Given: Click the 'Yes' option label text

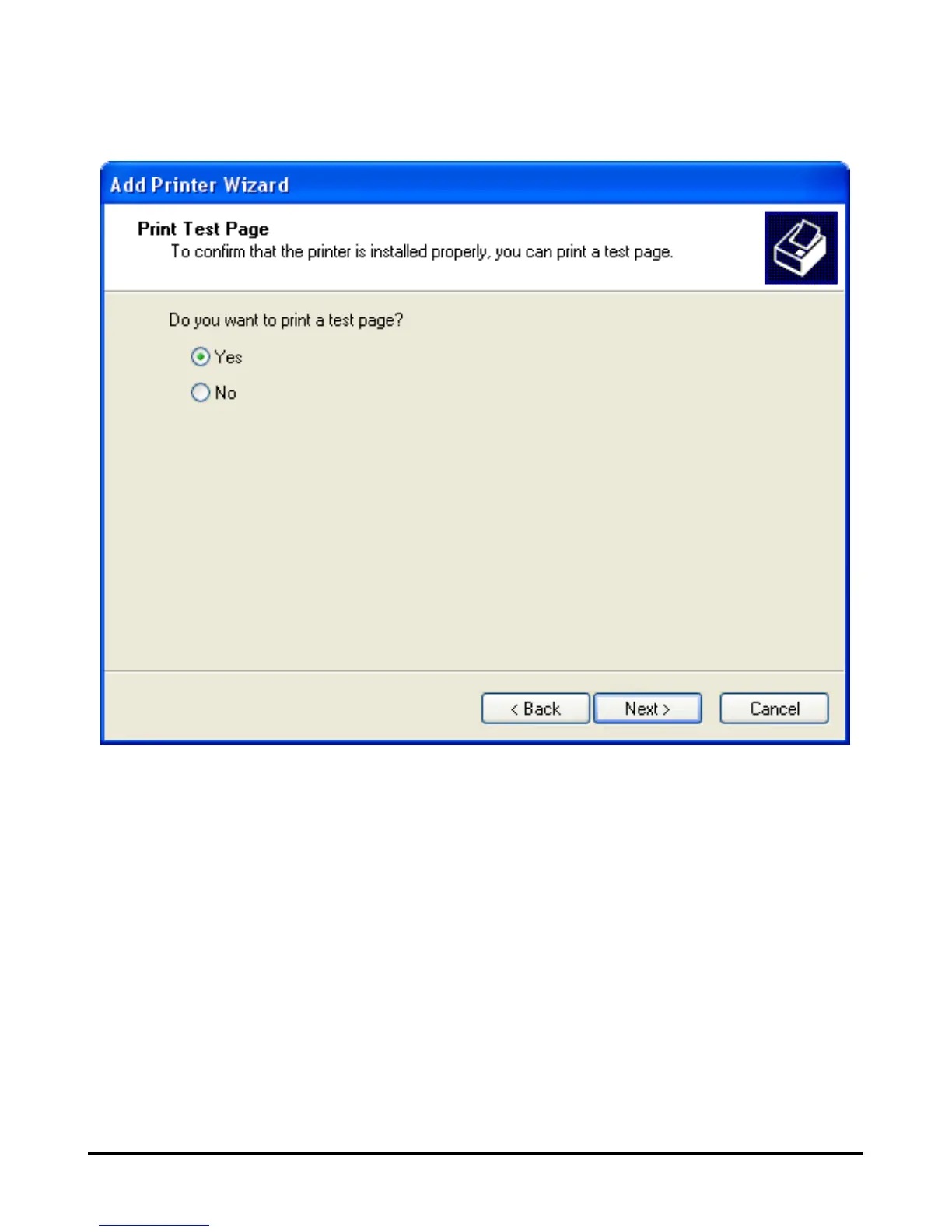Looking at the screenshot, I should tap(229, 357).
